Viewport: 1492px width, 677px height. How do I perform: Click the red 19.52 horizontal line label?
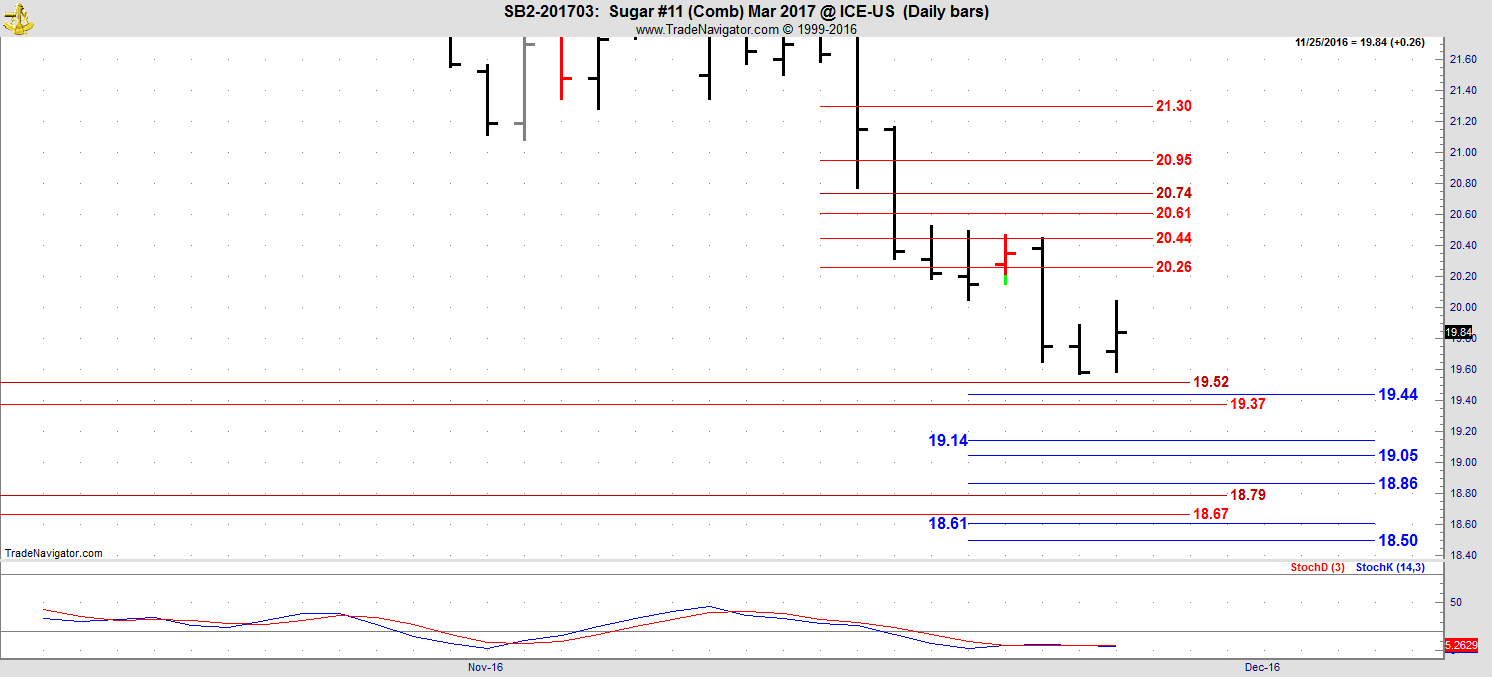[1211, 382]
